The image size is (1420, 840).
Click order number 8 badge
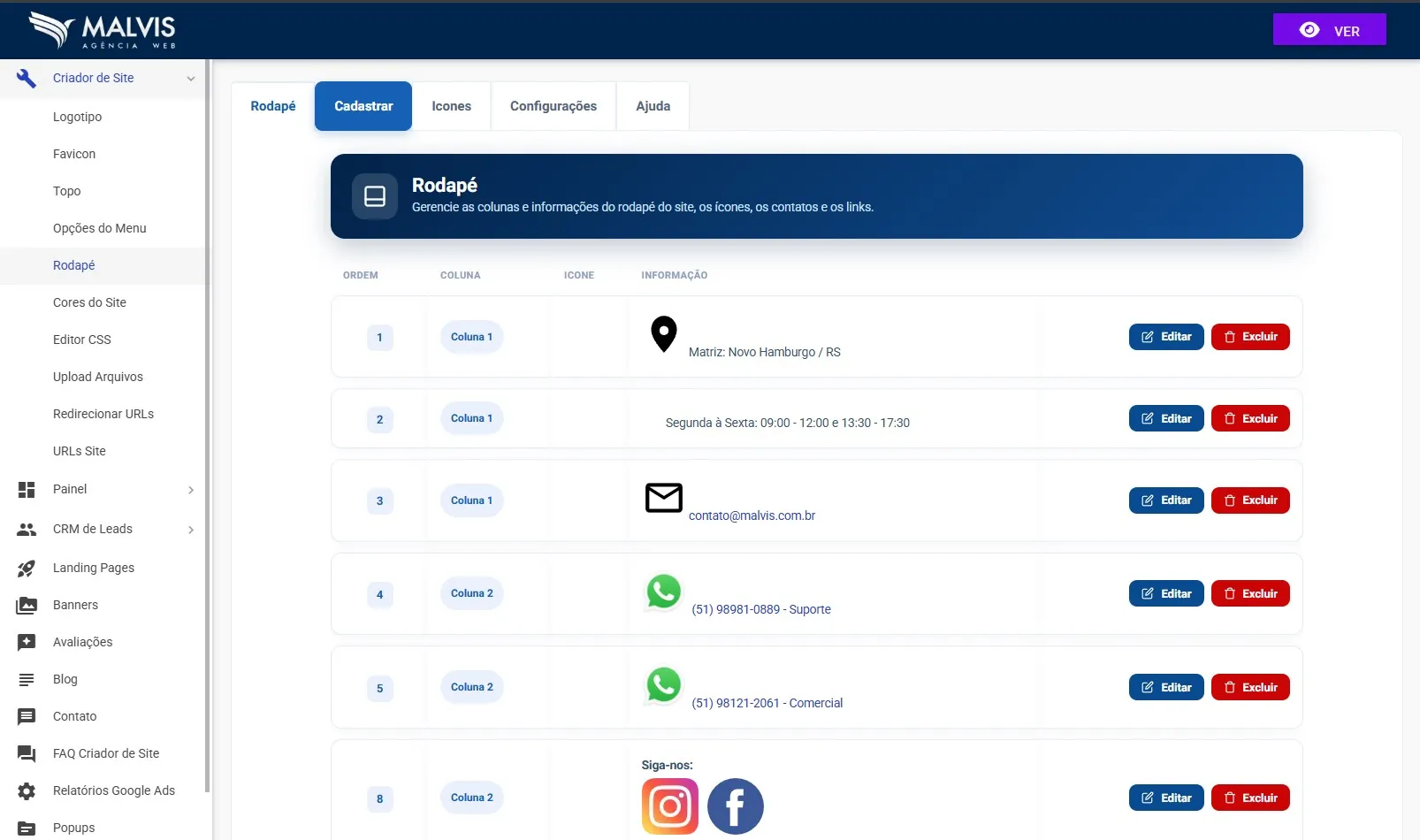point(380,799)
